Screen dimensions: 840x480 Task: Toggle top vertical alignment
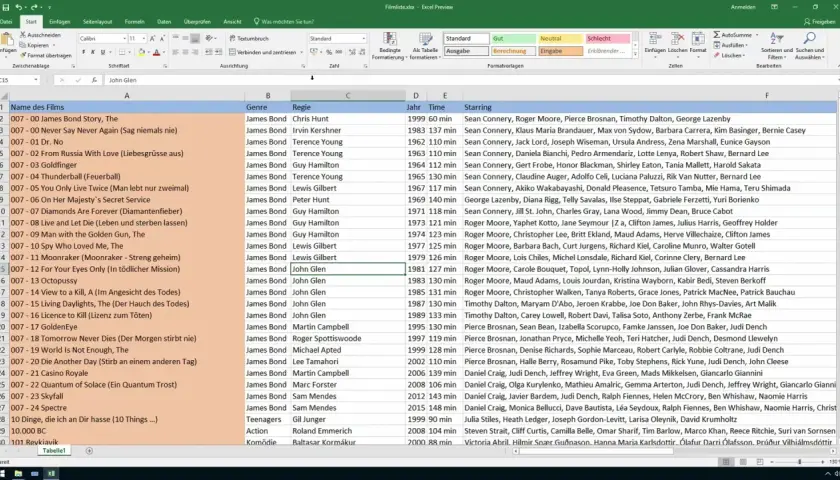176,39
